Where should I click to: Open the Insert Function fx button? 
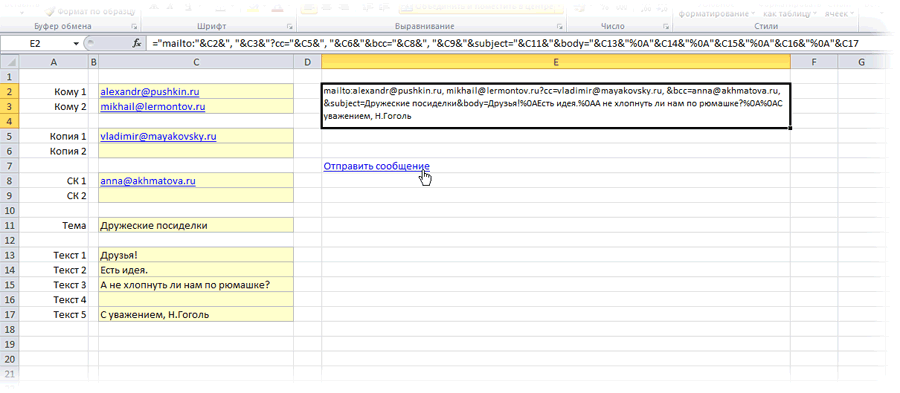pyautogui.click(x=137, y=44)
